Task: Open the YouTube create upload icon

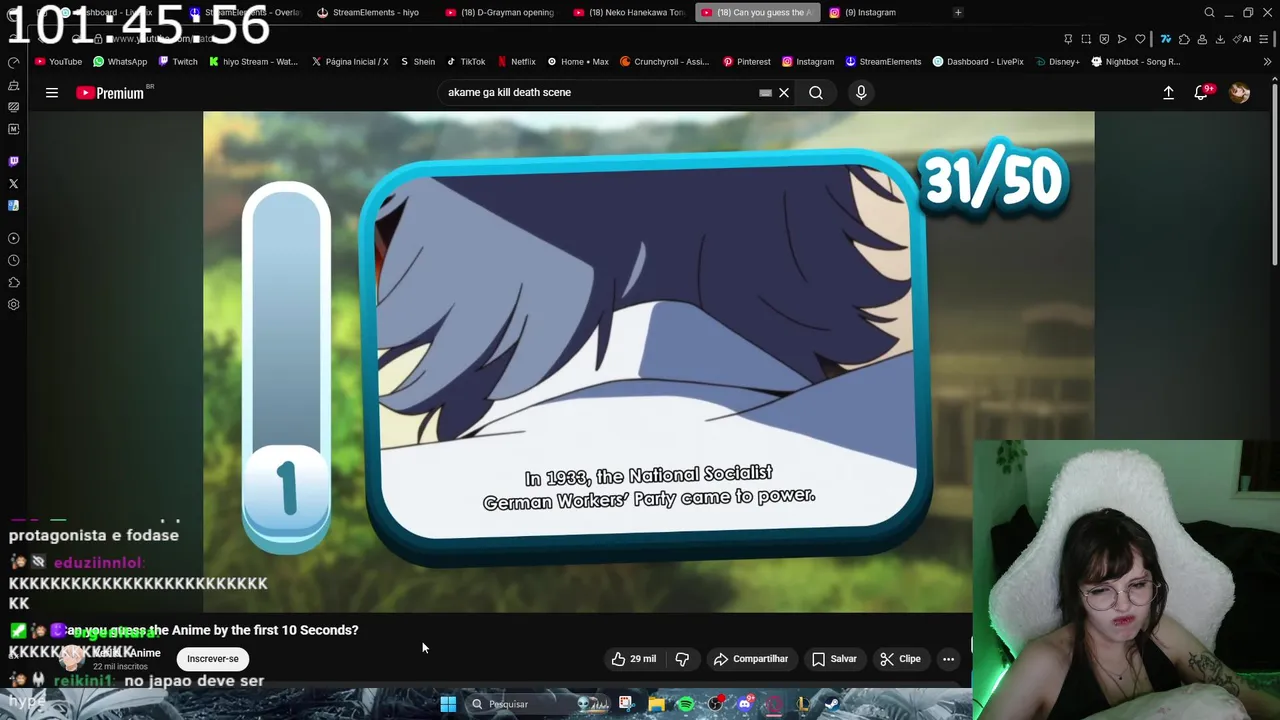Action: (1168, 93)
